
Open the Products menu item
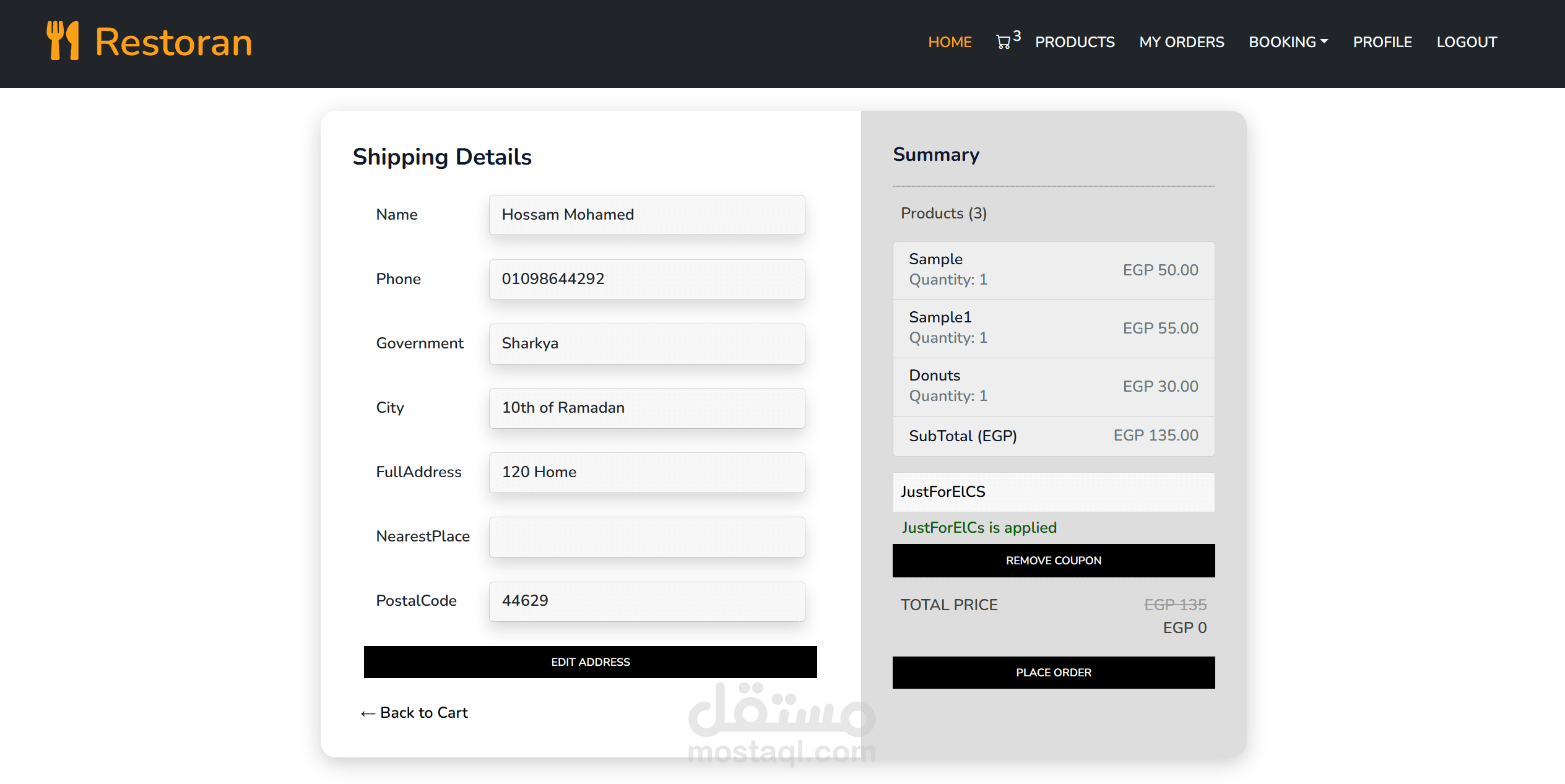click(x=1075, y=42)
